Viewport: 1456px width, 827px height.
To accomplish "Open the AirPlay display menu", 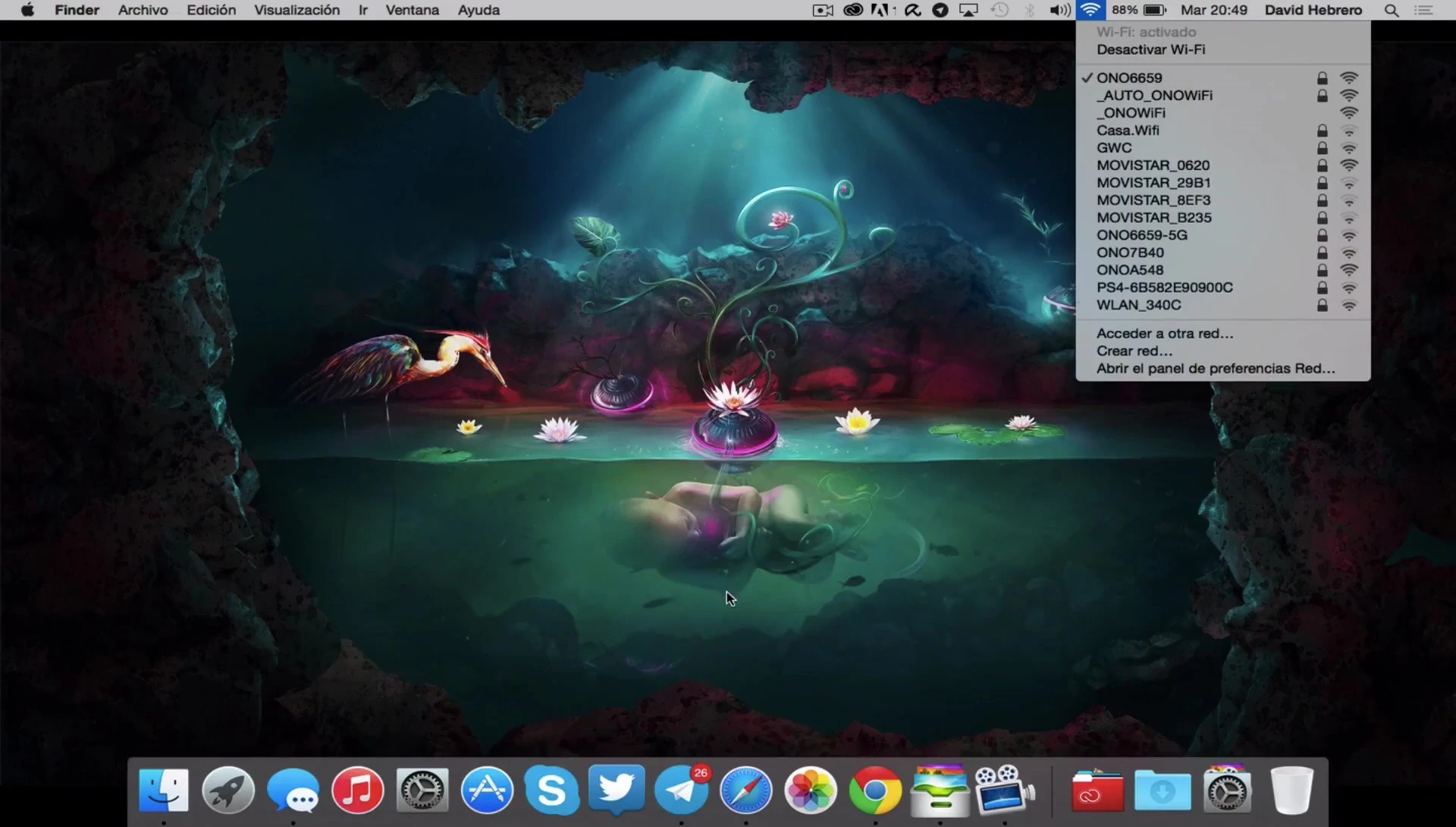I will click(968, 10).
